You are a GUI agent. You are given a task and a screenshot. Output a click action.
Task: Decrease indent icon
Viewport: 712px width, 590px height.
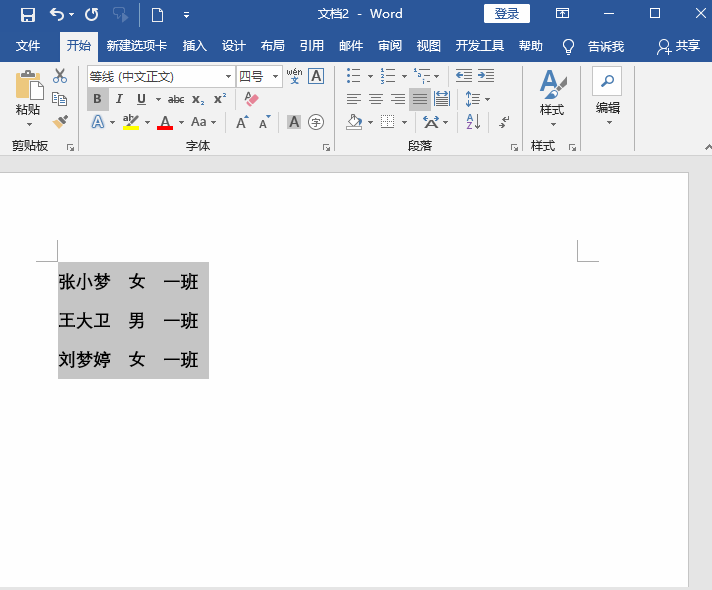(x=464, y=76)
